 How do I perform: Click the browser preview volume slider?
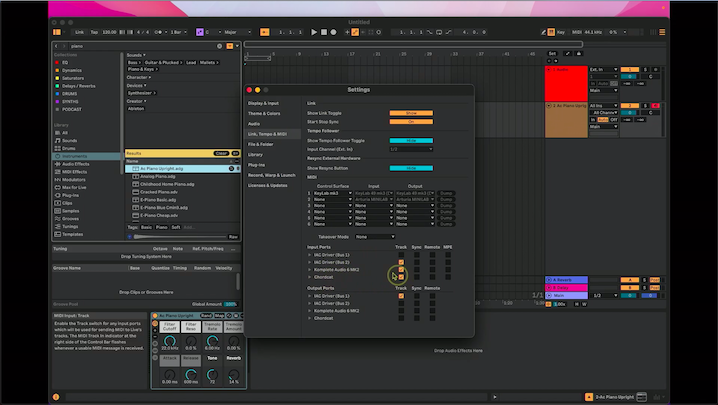(180, 237)
